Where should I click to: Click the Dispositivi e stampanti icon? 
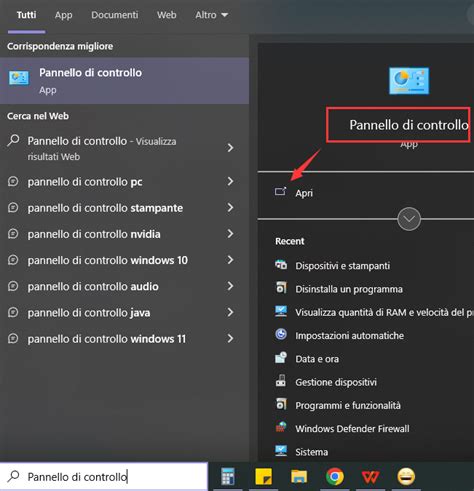tap(281, 265)
